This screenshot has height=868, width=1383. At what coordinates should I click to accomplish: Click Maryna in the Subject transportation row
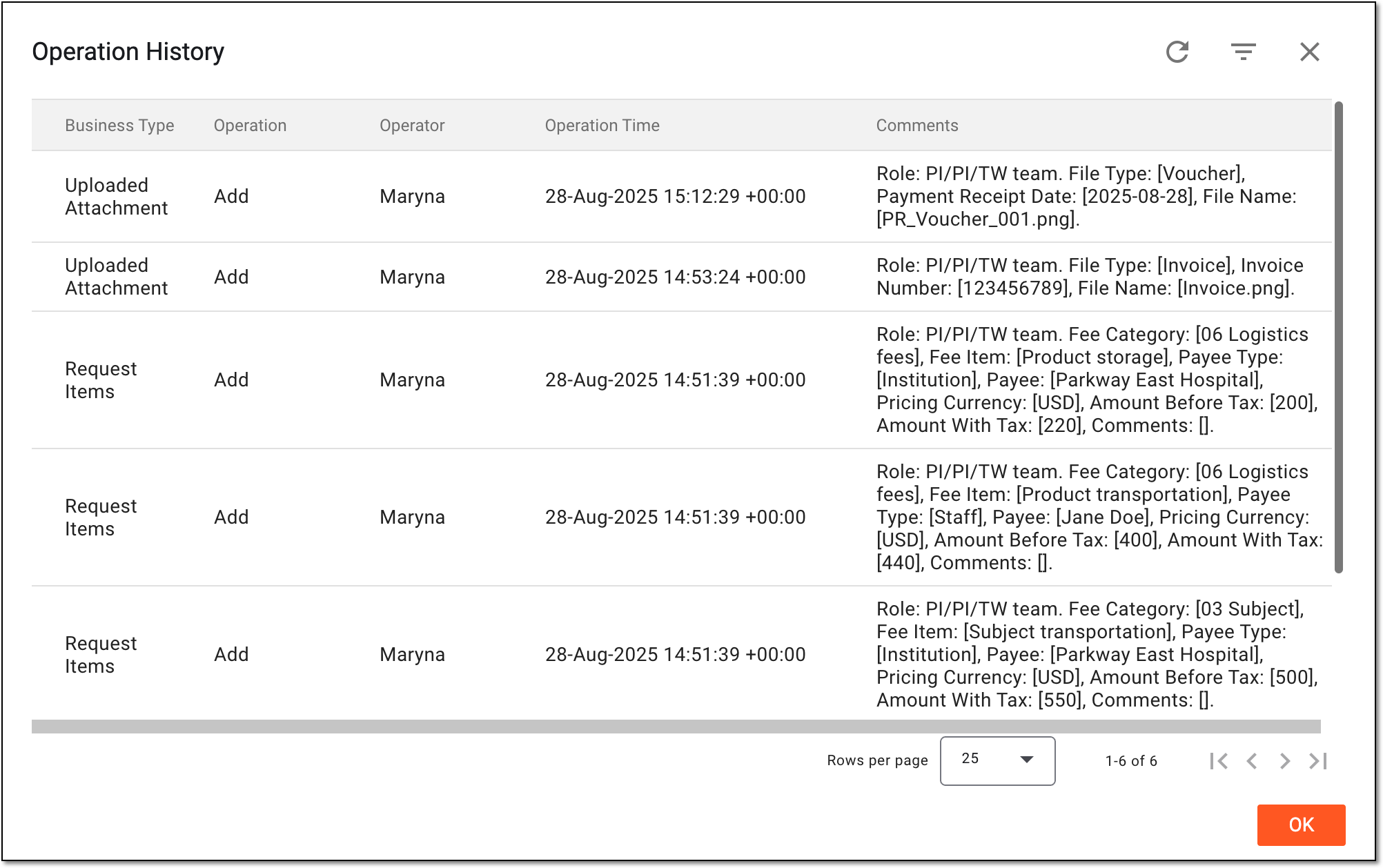coord(412,655)
